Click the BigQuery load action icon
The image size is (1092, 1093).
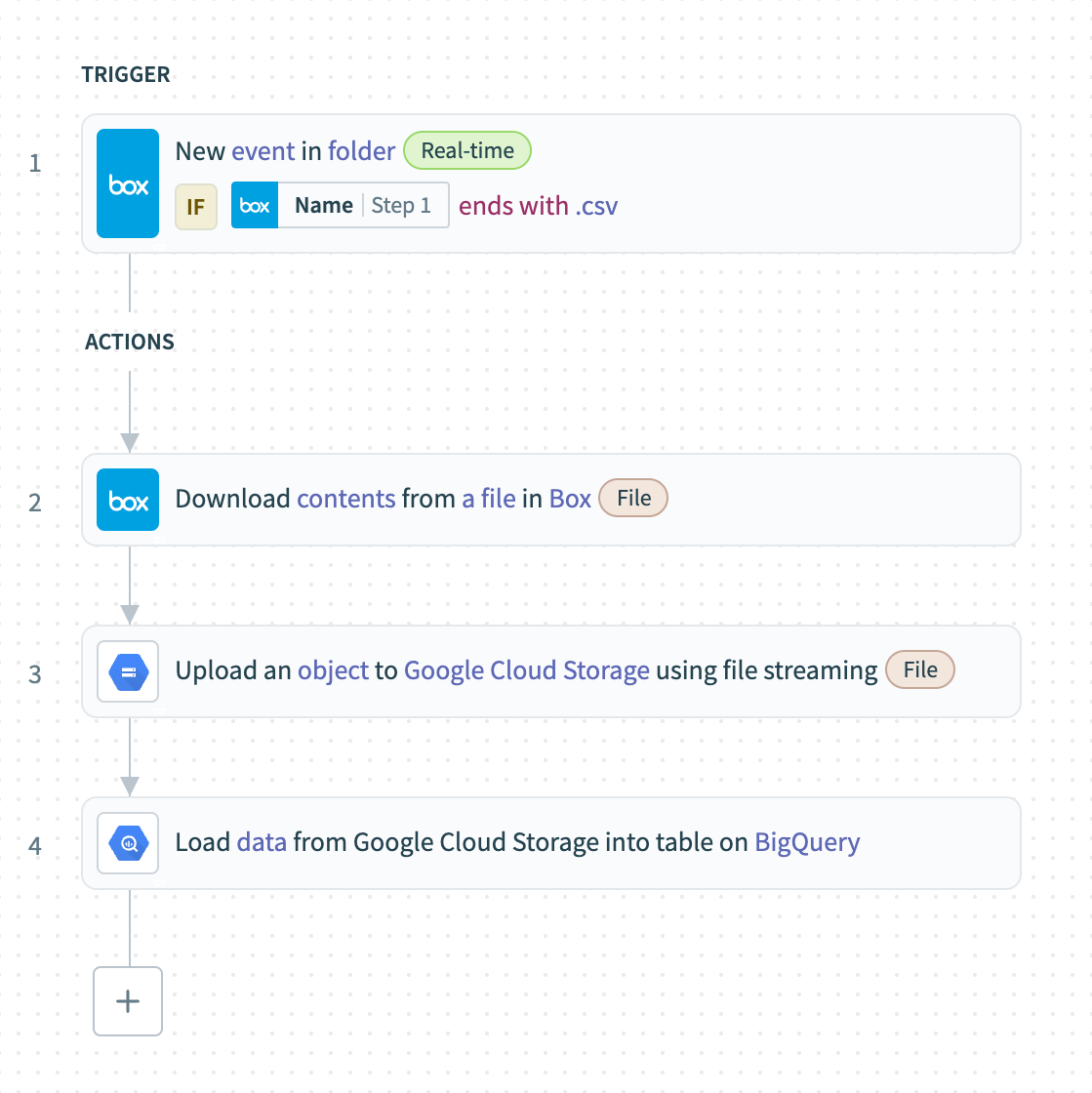pyautogui.click(x=127, y=843)
